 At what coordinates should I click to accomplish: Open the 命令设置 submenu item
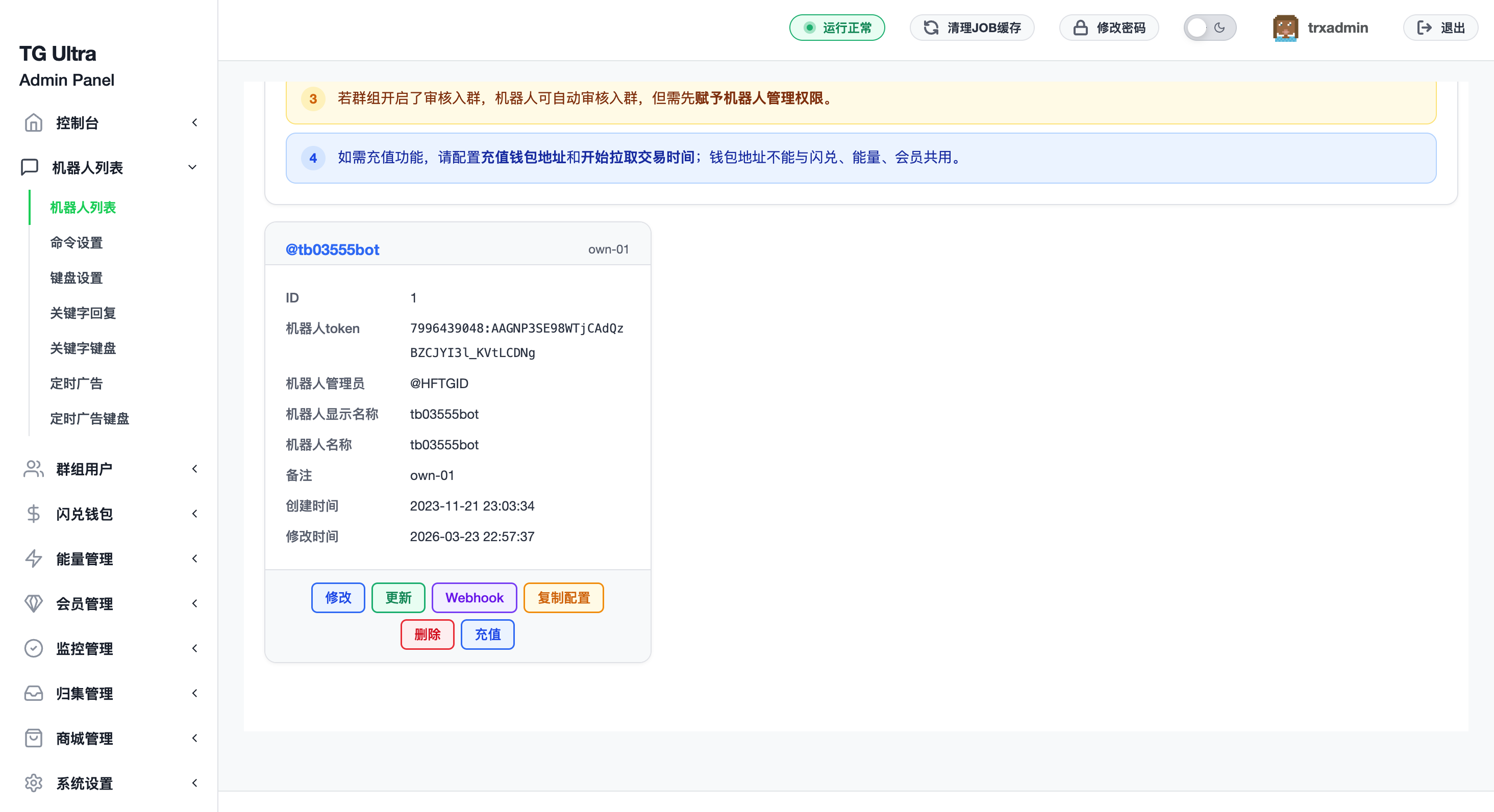(77, 242)
